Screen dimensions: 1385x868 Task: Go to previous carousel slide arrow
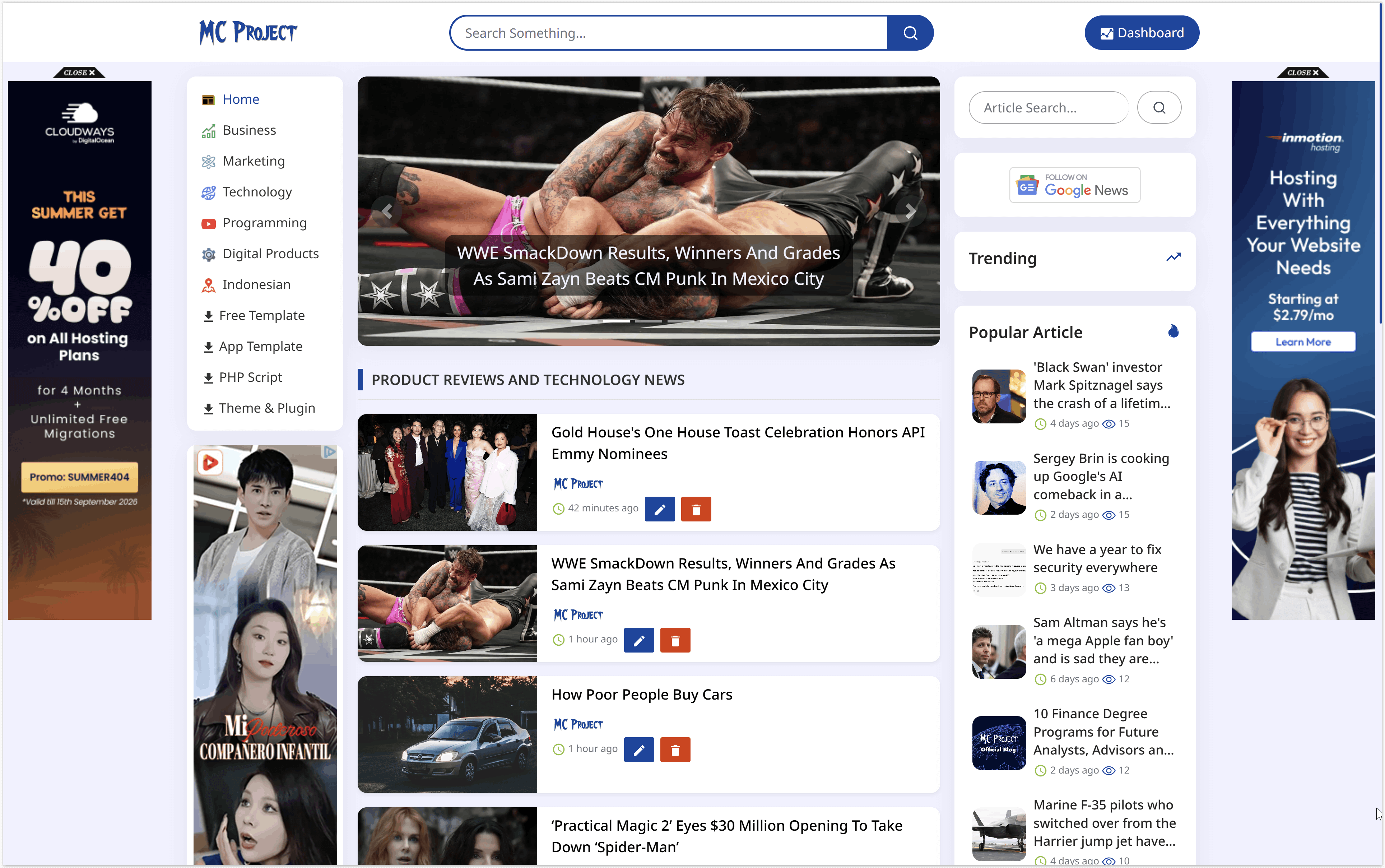coord(387,211)
